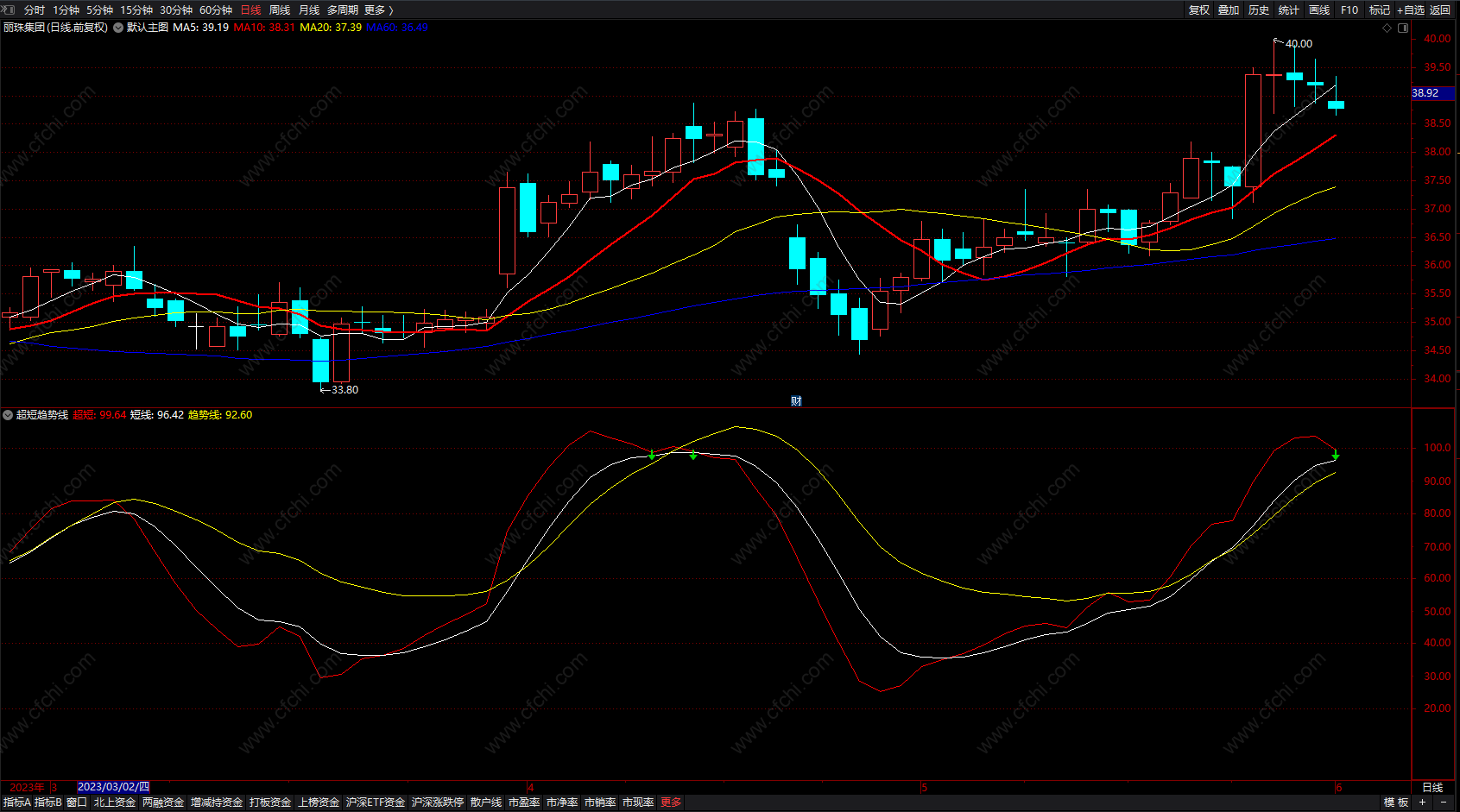The height and width of the screenshot is (812, 1460).
Task: Select the 日线 daily tab
Action: coord(250,10)
